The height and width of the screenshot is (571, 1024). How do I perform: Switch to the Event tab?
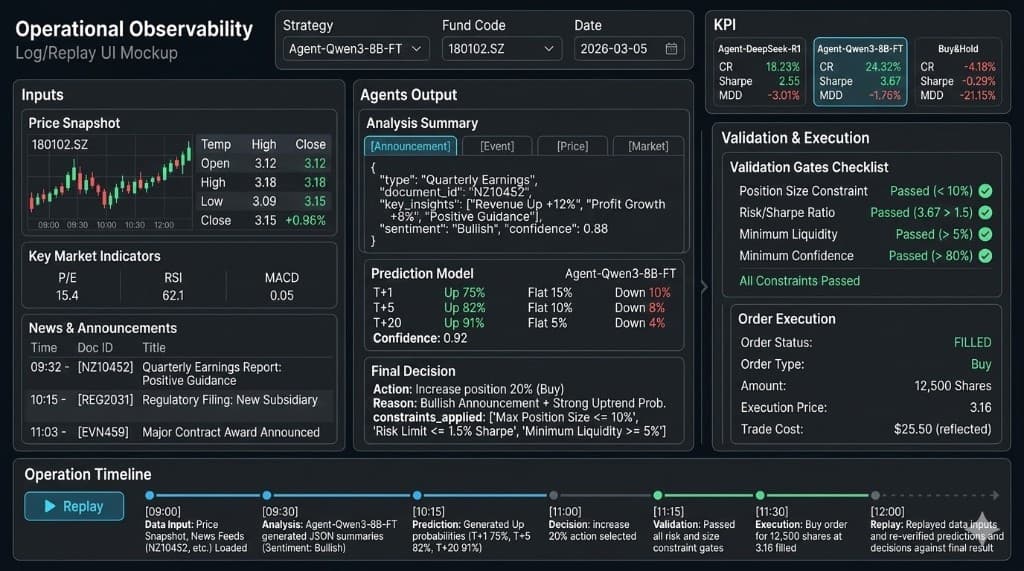tap(496, 146)
